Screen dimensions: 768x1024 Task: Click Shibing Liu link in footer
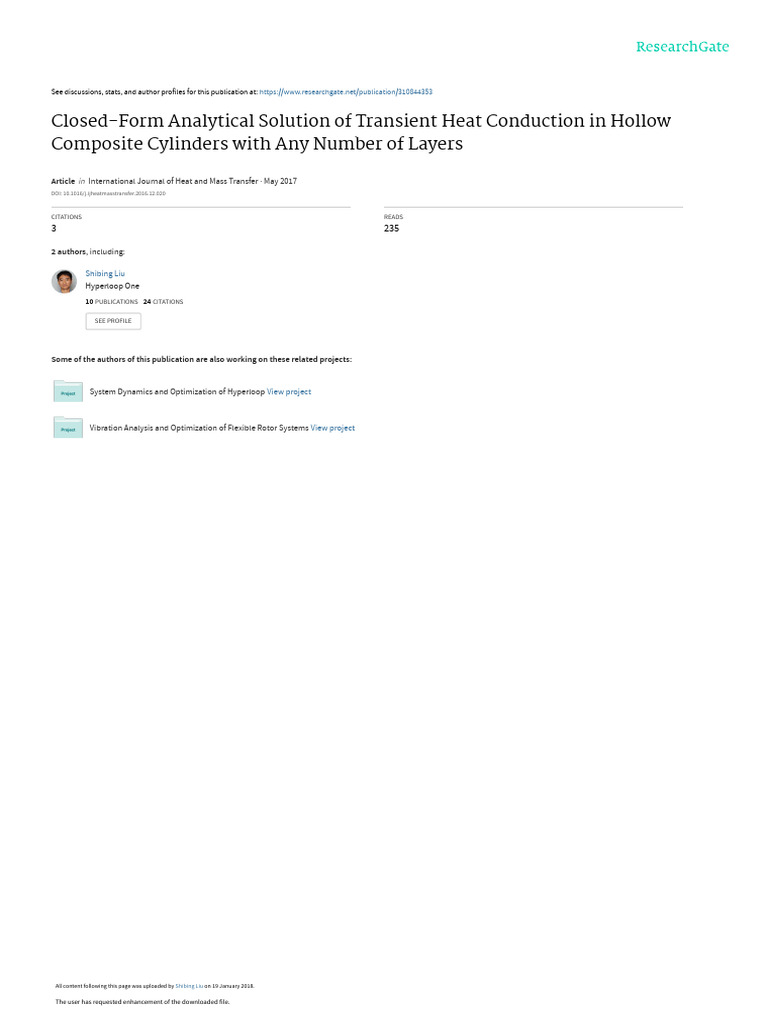(189, 986)
